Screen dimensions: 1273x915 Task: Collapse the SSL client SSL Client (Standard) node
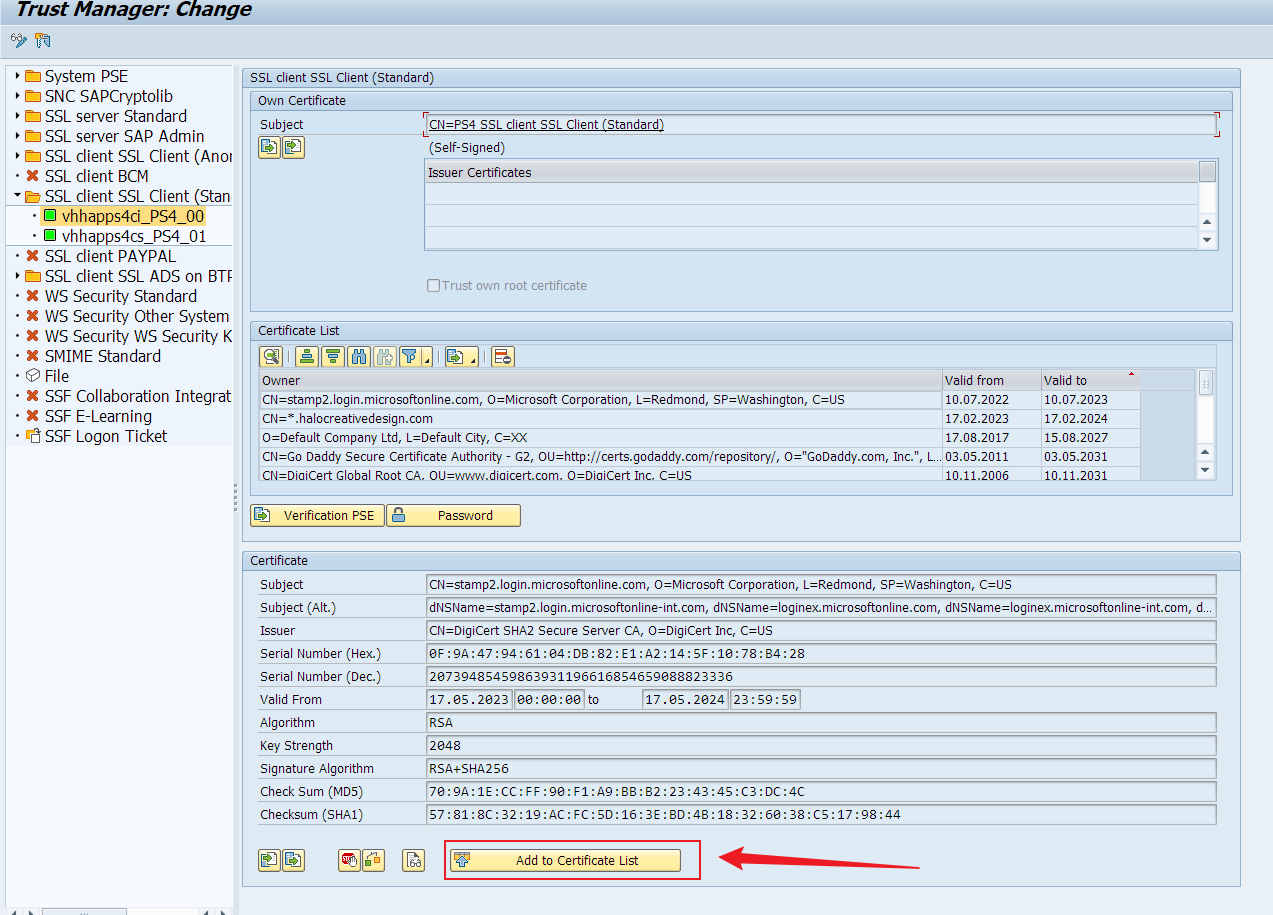[x=17, y=196]
